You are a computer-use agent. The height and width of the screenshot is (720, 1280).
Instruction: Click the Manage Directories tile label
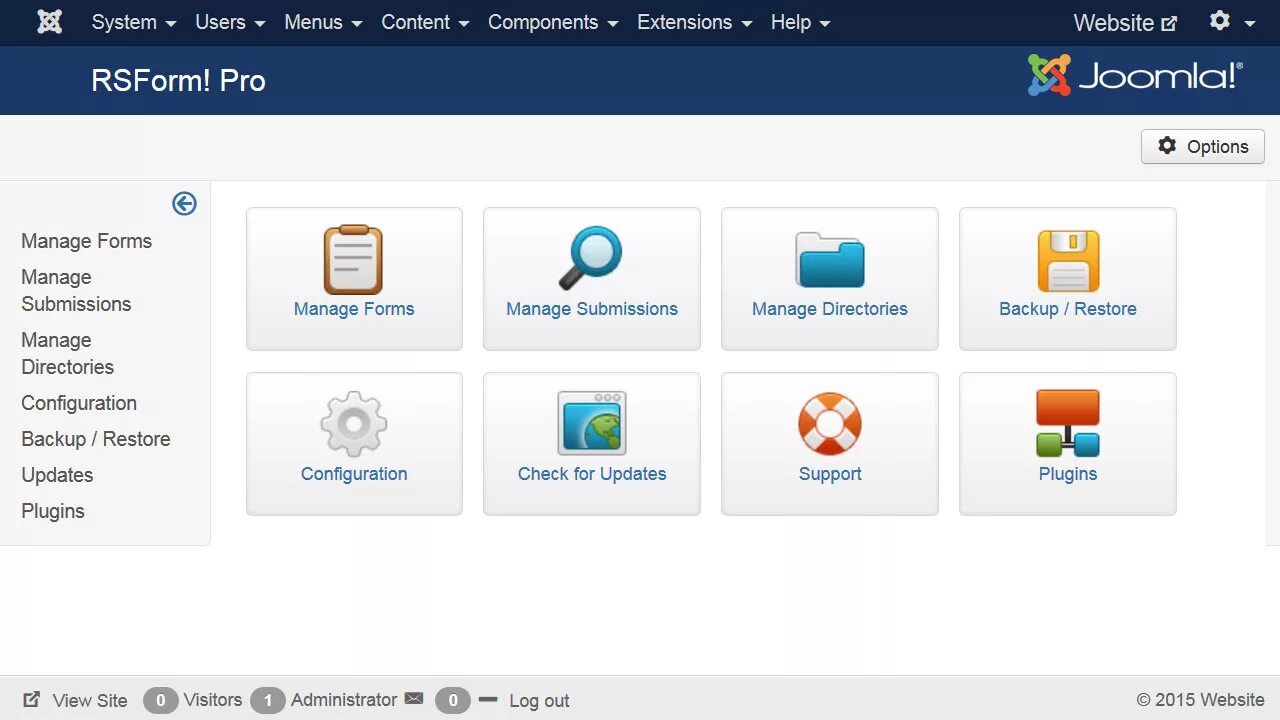coord(830,309)
